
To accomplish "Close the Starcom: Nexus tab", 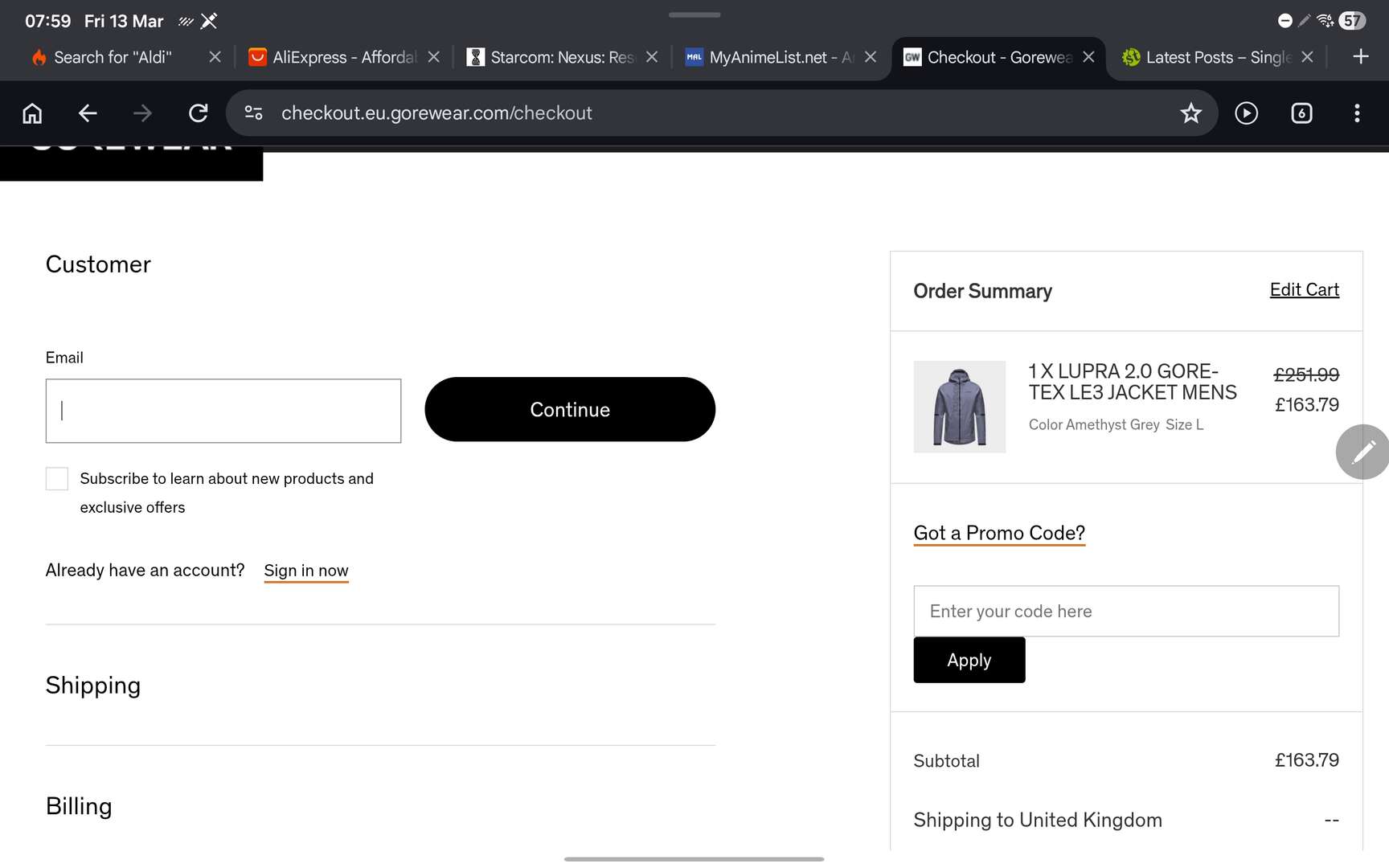I will click(x=652, y=57).
